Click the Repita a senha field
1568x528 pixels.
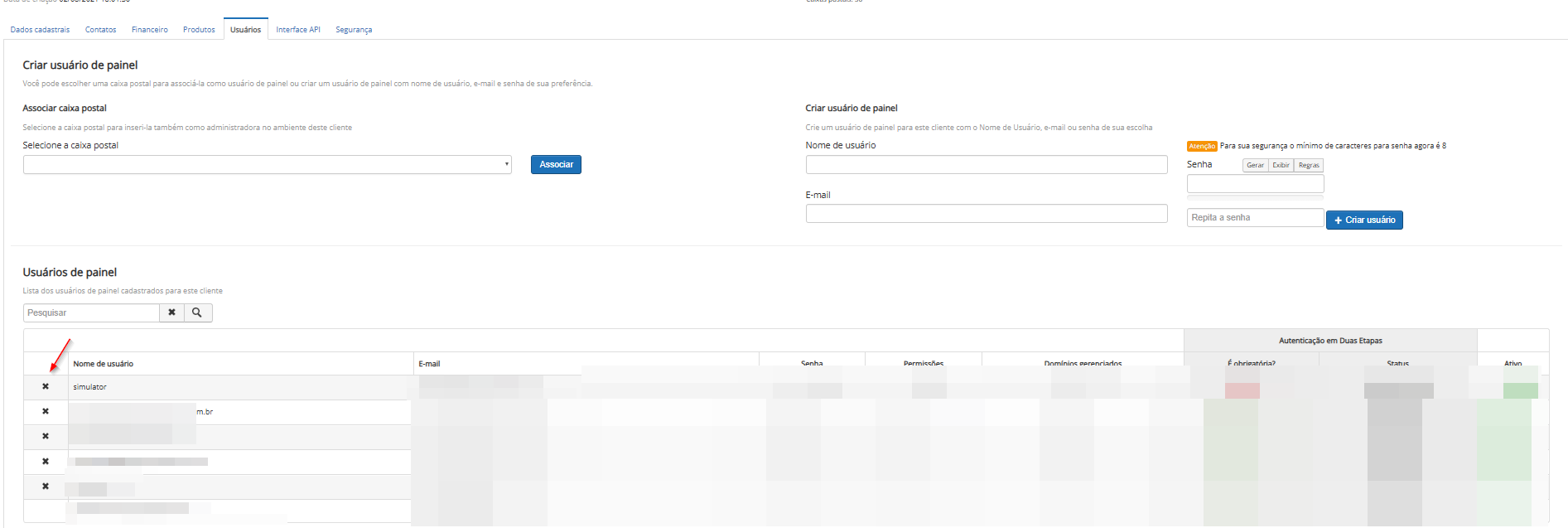pos(1256,217)
